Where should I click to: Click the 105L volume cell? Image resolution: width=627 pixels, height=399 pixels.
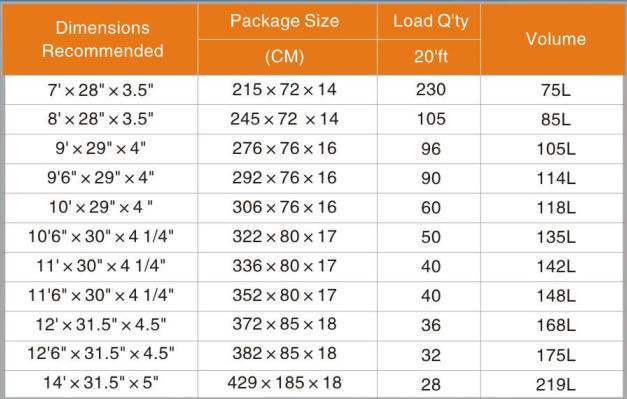554,149
